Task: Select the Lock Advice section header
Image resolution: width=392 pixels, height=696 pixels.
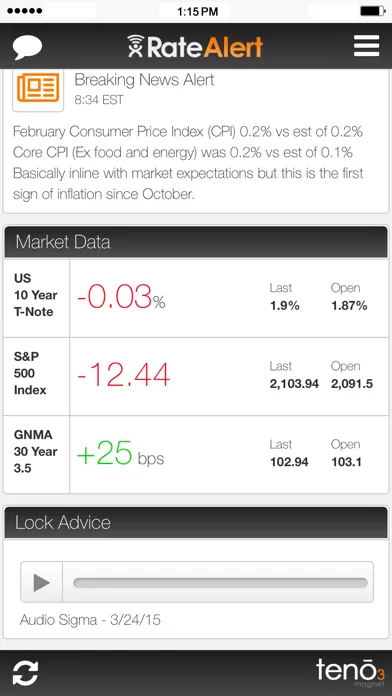Action: coord(196,522)
